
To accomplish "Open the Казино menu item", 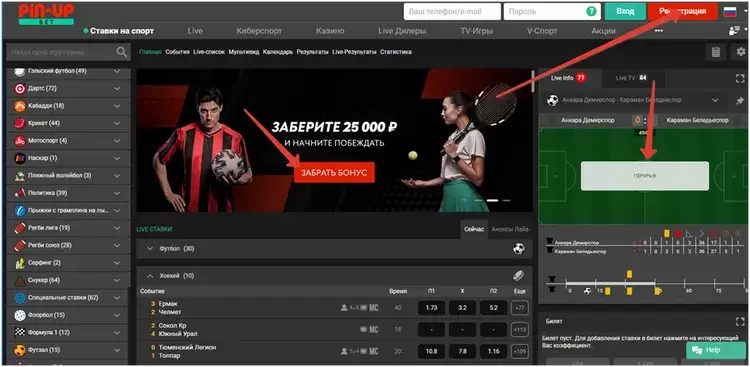I will pos(330,31).
